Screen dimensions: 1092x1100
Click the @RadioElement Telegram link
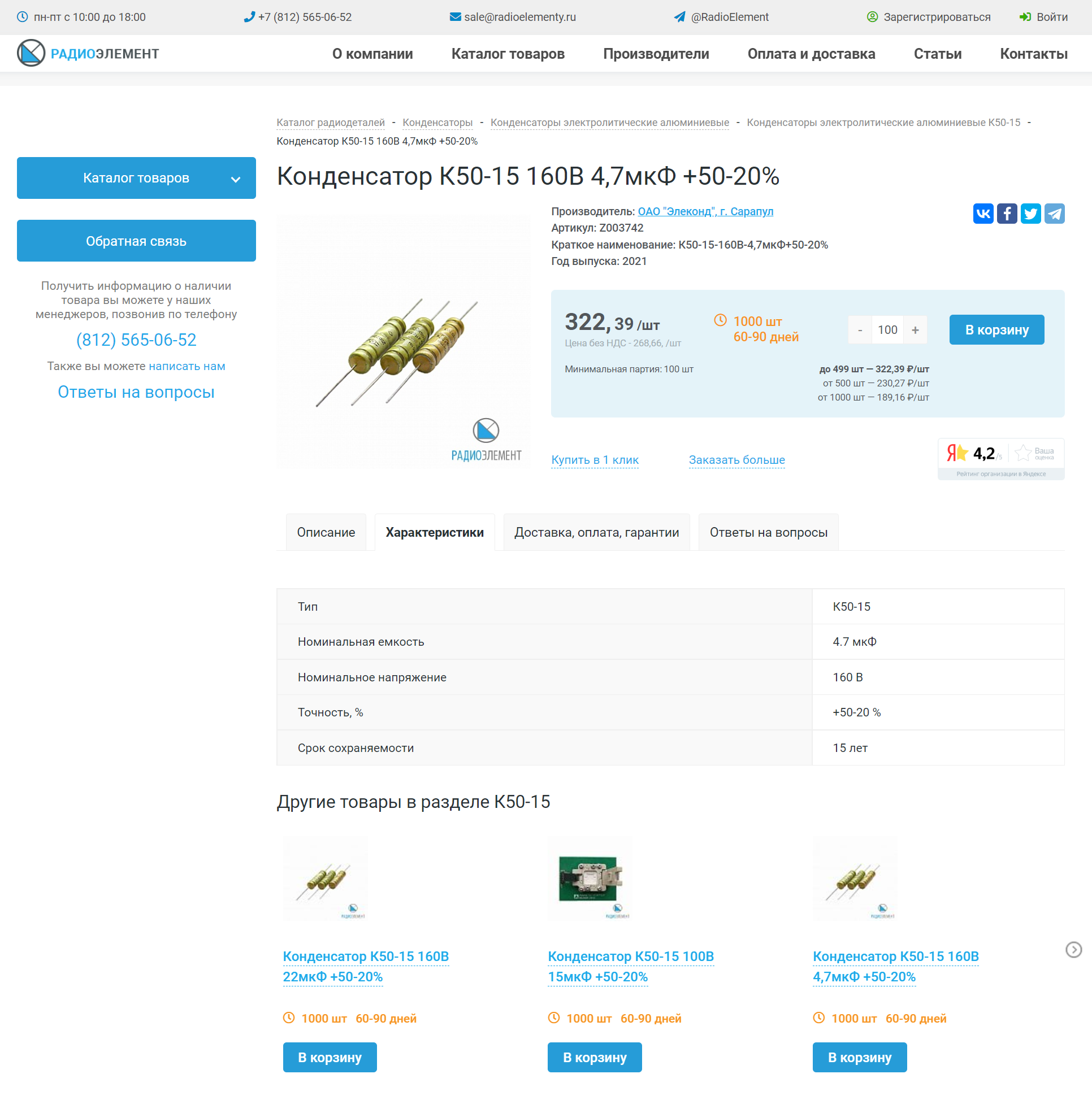730,17
